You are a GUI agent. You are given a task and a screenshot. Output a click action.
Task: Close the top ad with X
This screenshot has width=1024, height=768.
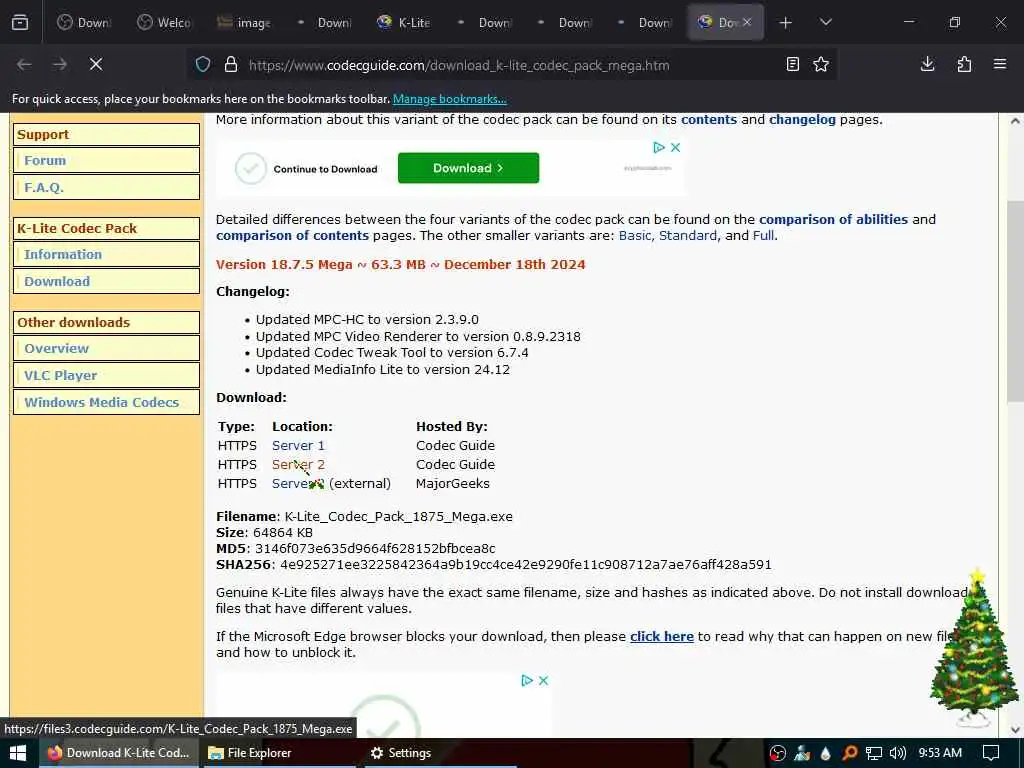click(x=675, y=148)
